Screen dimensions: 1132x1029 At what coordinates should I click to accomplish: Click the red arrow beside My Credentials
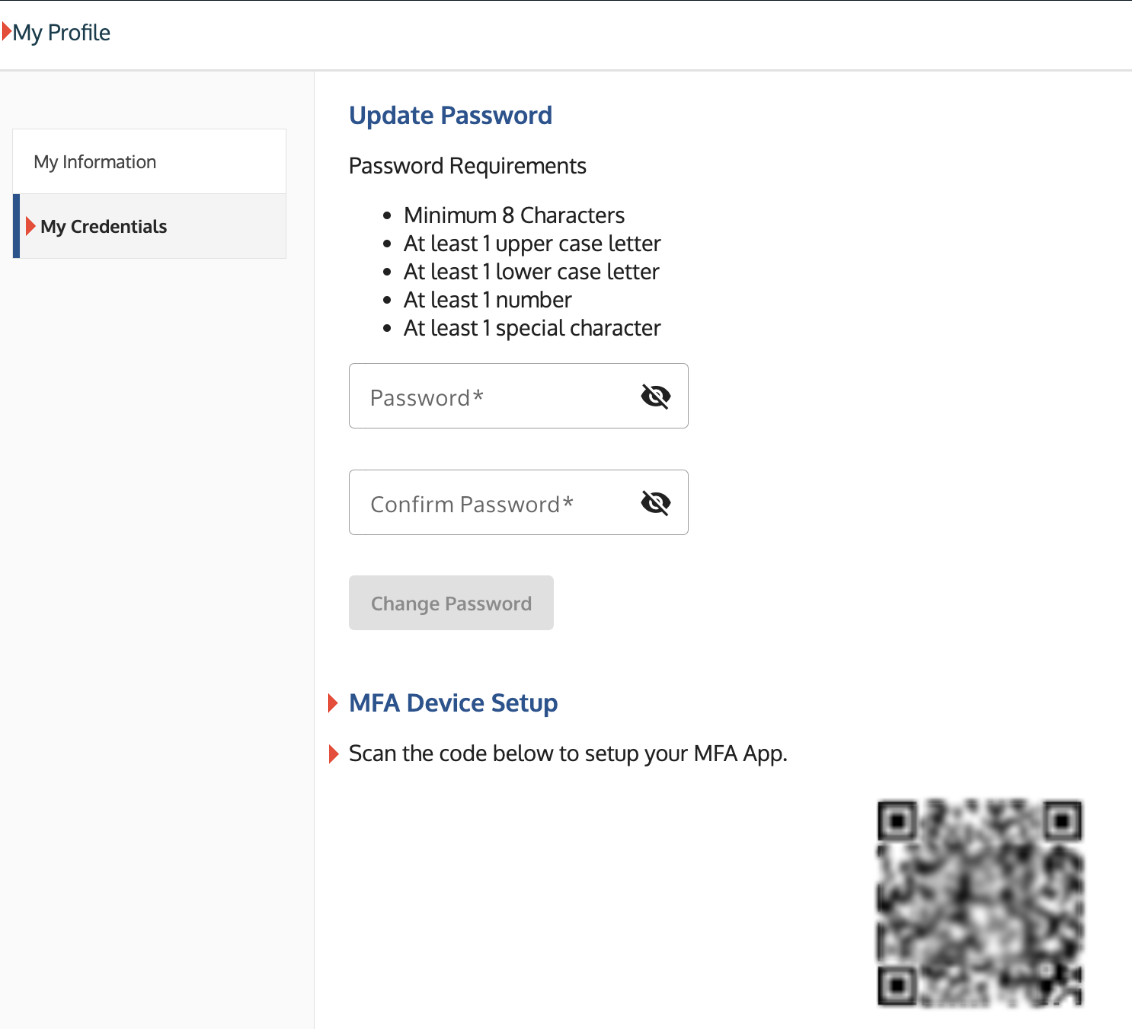(32, 226)
